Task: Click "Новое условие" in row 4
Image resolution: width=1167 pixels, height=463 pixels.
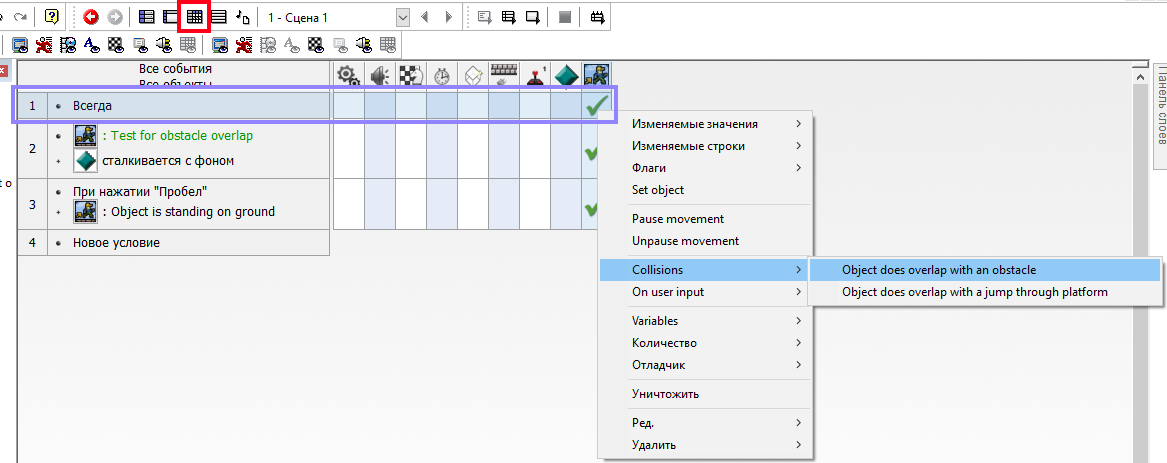Action: (x=116, y=243)
